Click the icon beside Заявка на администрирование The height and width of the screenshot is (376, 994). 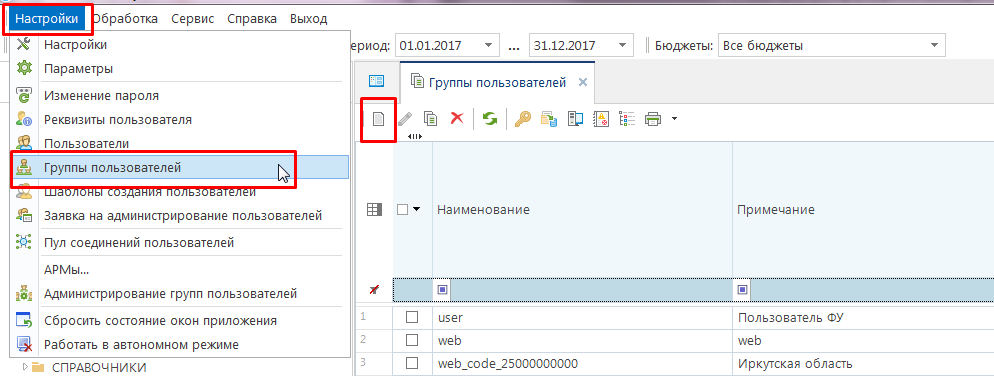(x=23, y=216)
